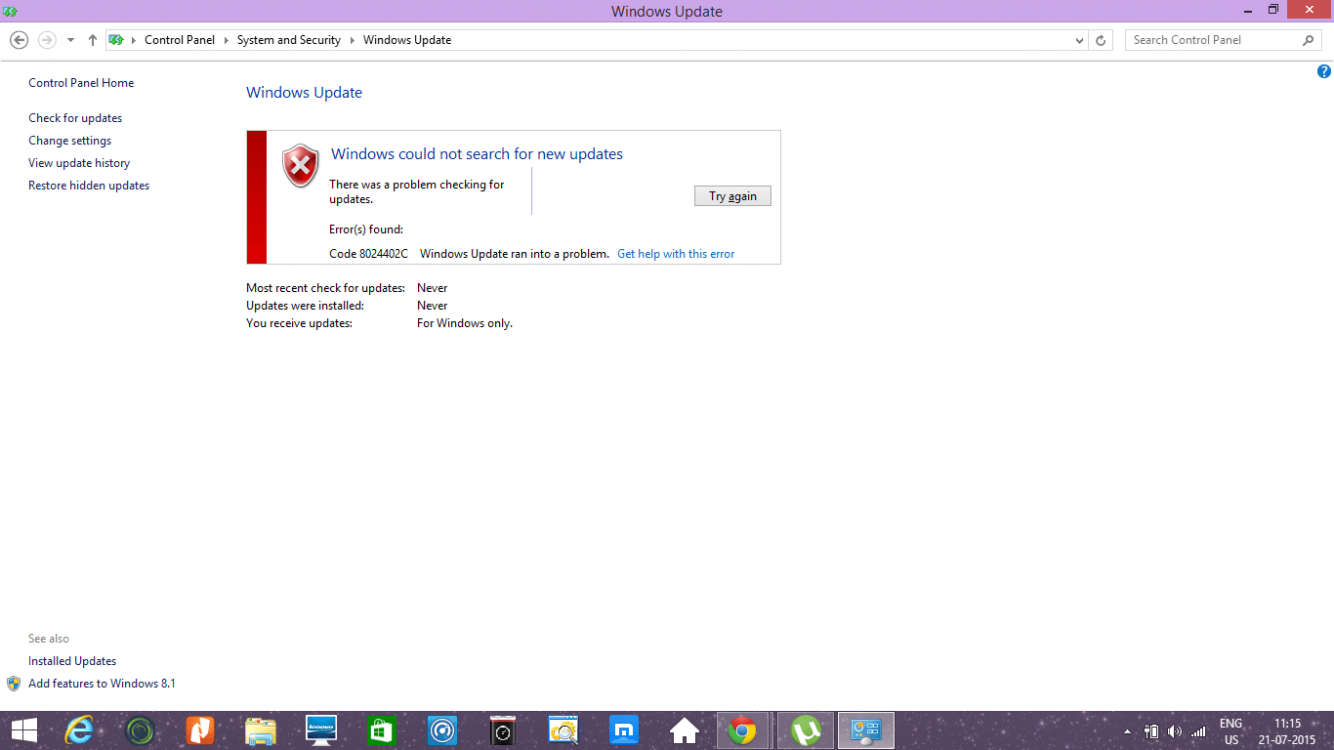Restore down the Windows Update window
Viewport: 1334px width, 750px height.
point(1273,10)
